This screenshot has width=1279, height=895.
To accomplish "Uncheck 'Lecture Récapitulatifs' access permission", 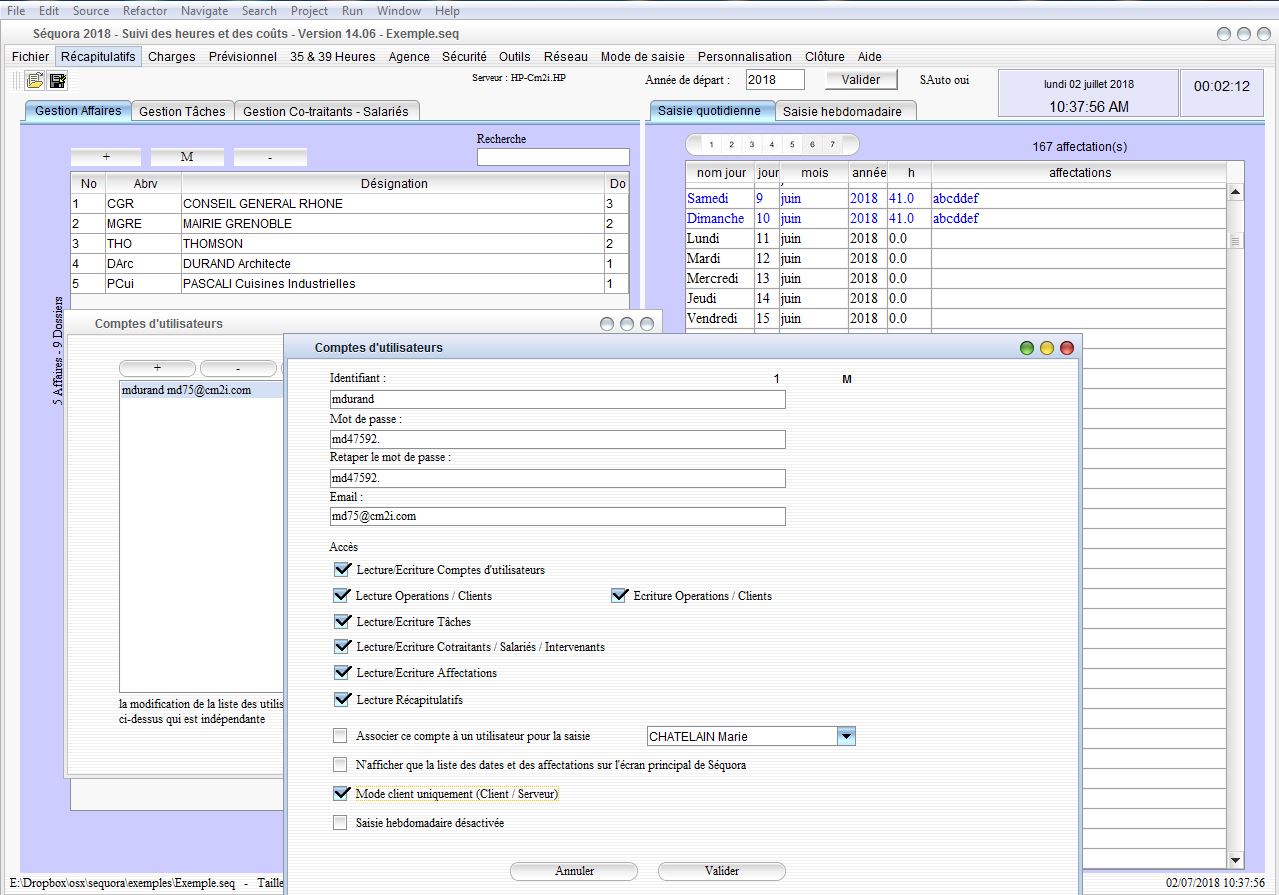I will [x=343, y=699].
